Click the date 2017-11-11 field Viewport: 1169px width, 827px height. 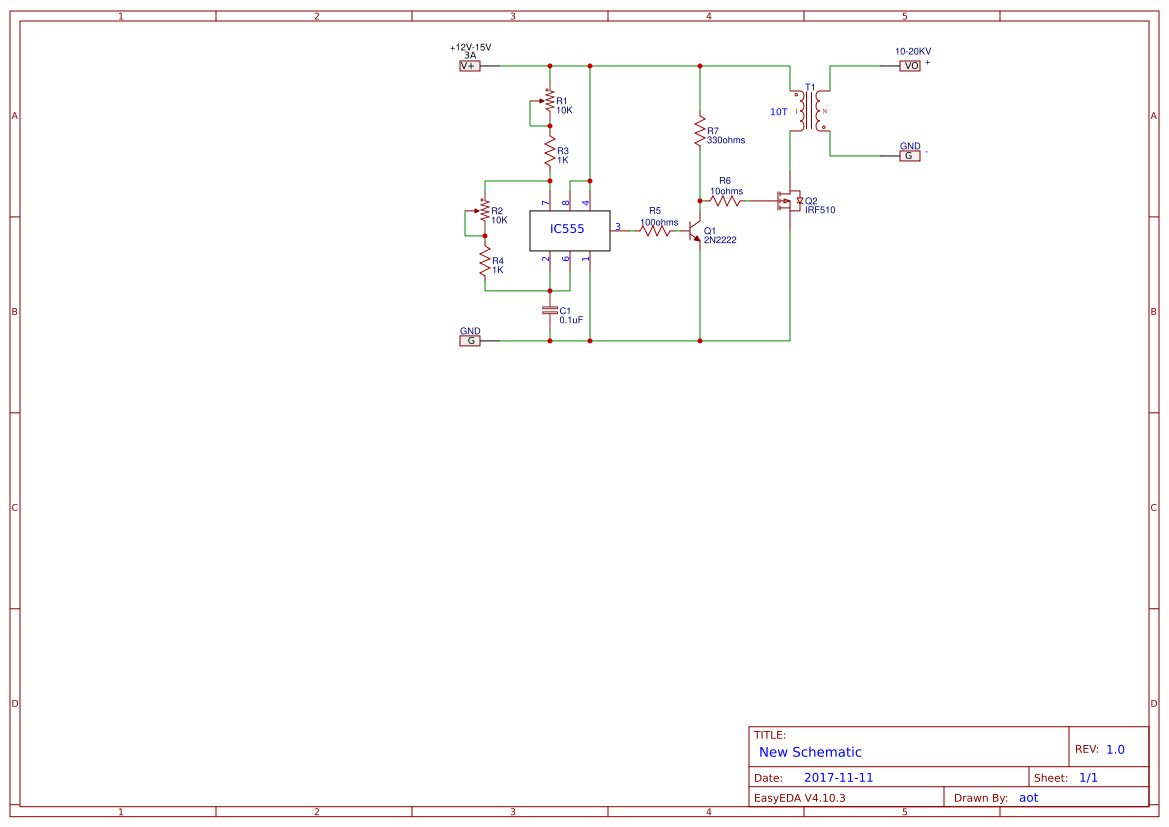[840, 776]
